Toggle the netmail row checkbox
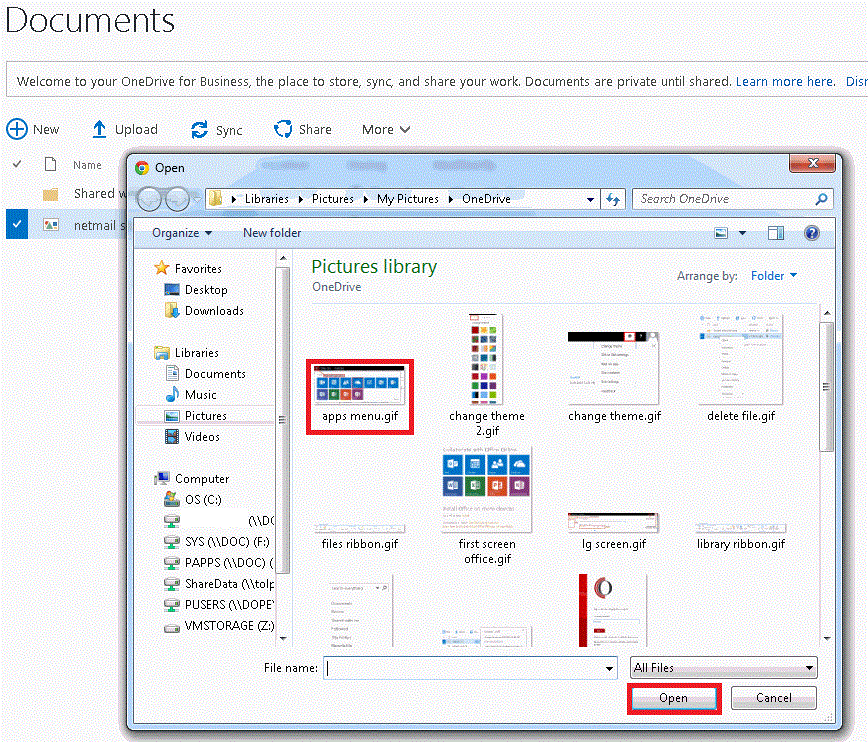 pyautogui.click(x=17, y=224)
